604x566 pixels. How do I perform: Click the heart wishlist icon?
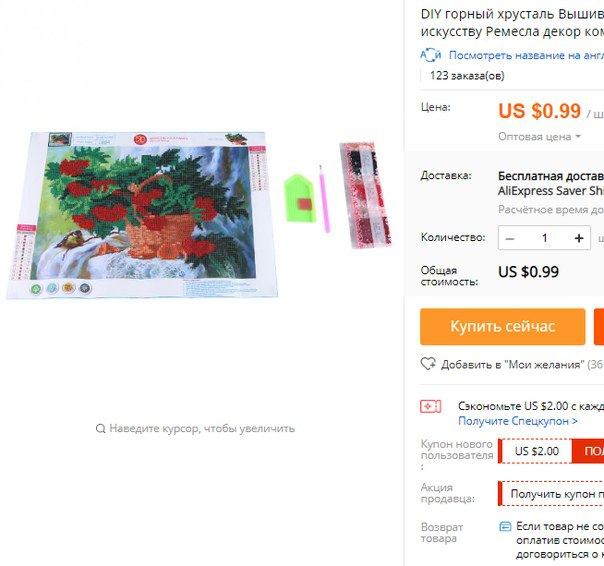(428, 364)
